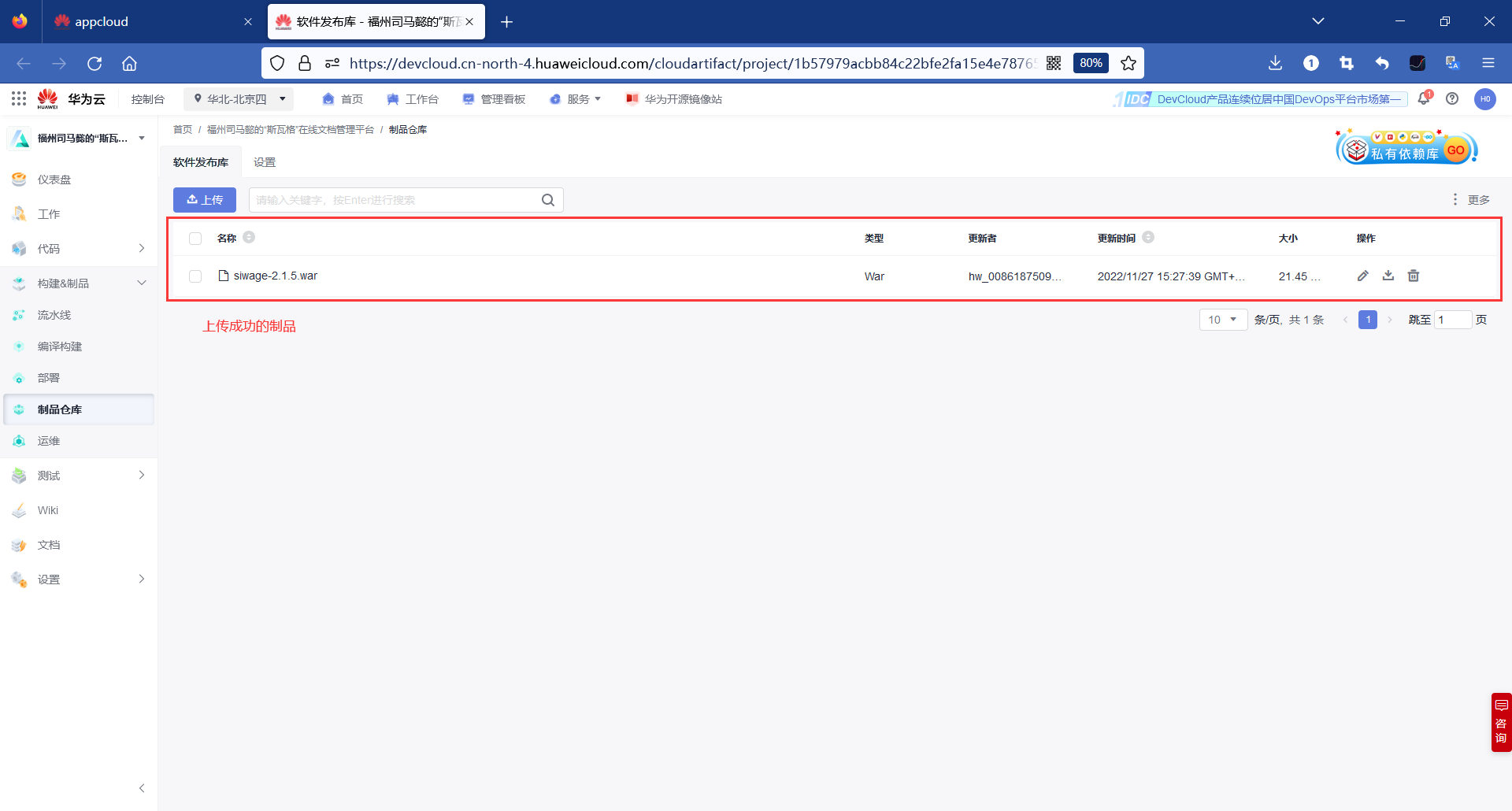Image resolution: width=1512 pixels, height=811 pixels.
Task: Sort by the 更新时间 column sort icon
Action: 1148,237
